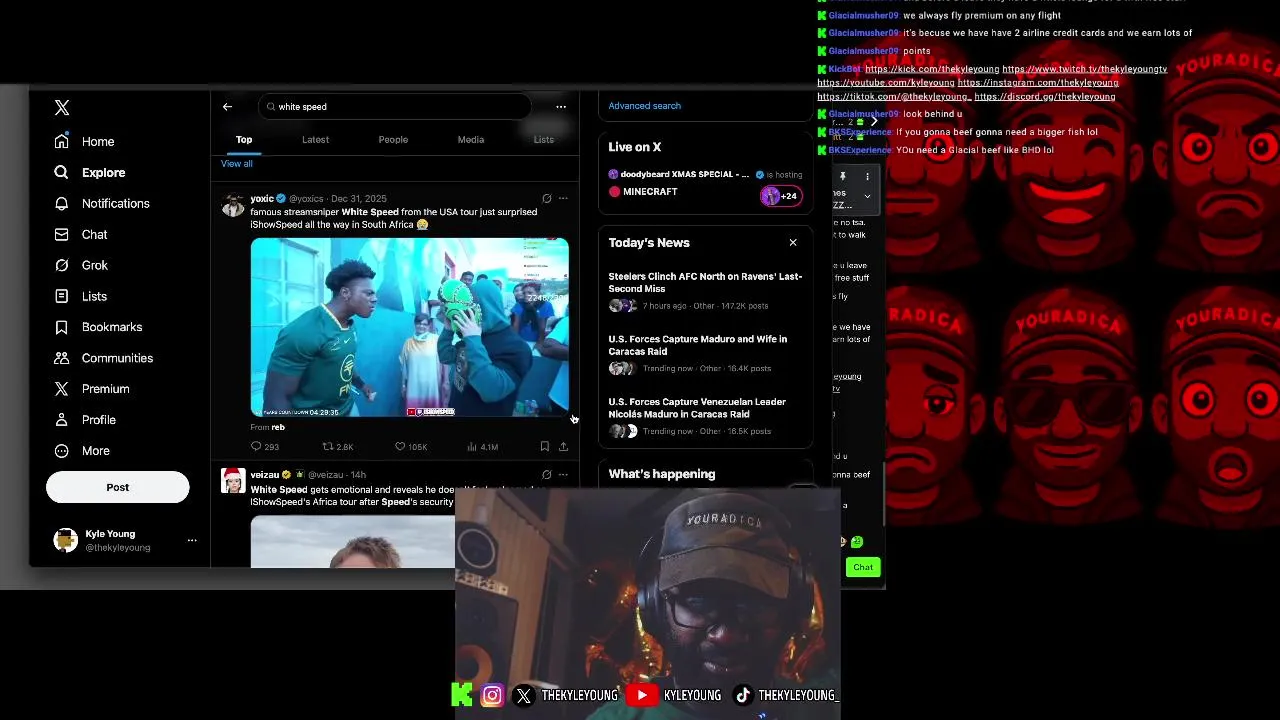Open the twitch.tv/thekyleyoungtv chat link
This screenshot has width=1280, height=720.
[1085, 69]
